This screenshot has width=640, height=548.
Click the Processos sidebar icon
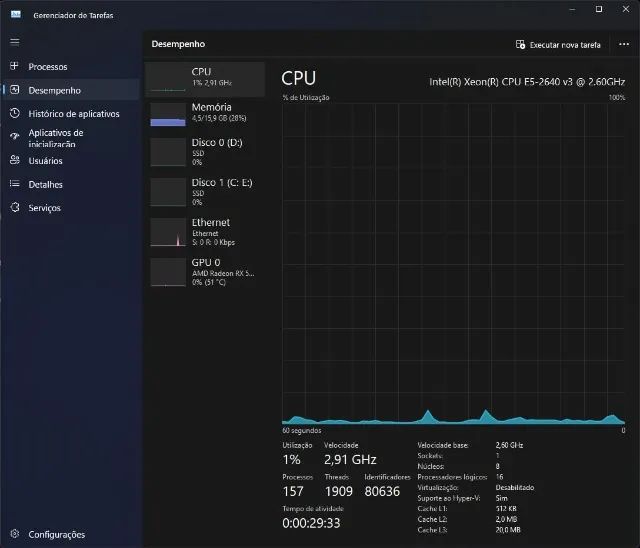(x=15, y=66)
